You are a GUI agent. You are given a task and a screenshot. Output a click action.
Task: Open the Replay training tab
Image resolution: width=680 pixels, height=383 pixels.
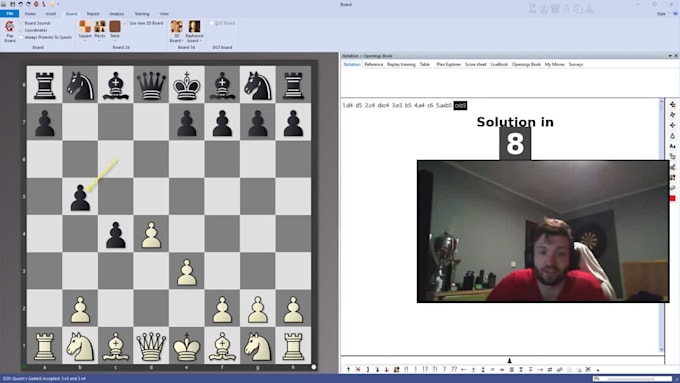[401, 65]
